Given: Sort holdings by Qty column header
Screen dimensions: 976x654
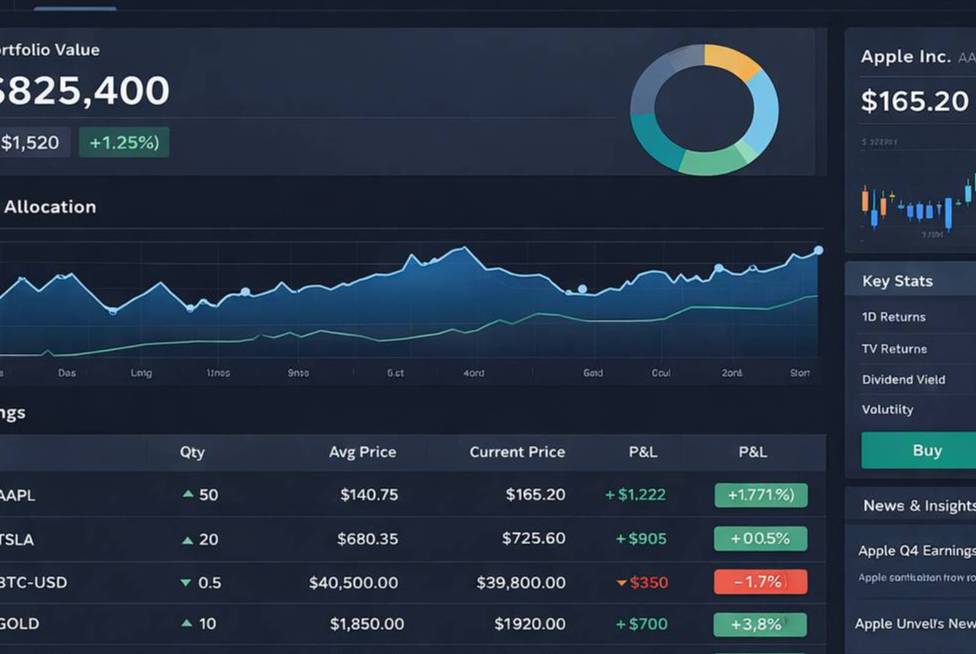Looking at the screenshot, I should click(x=192, y=452).
